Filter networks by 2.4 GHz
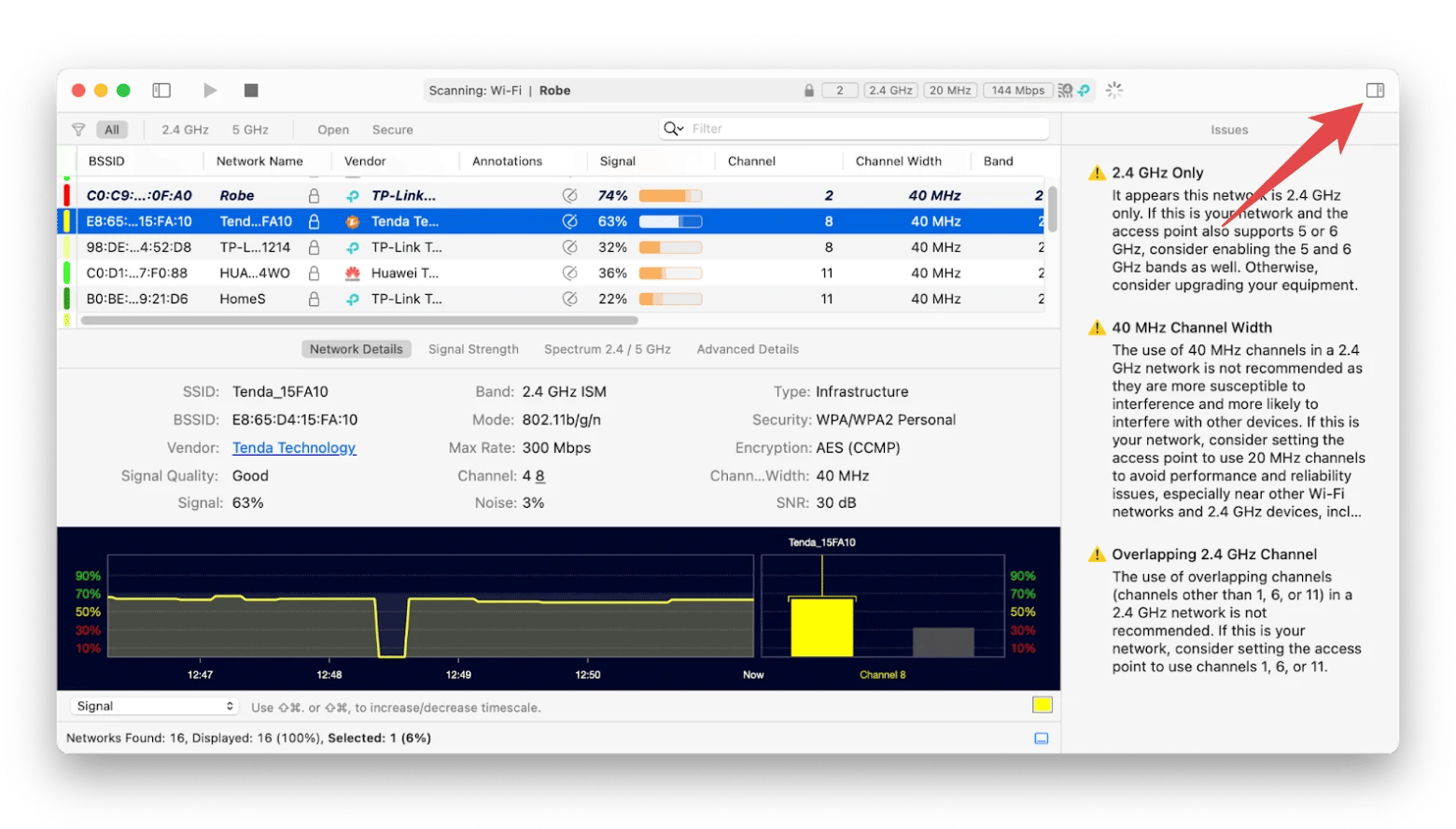 click(x=185, y=130)
